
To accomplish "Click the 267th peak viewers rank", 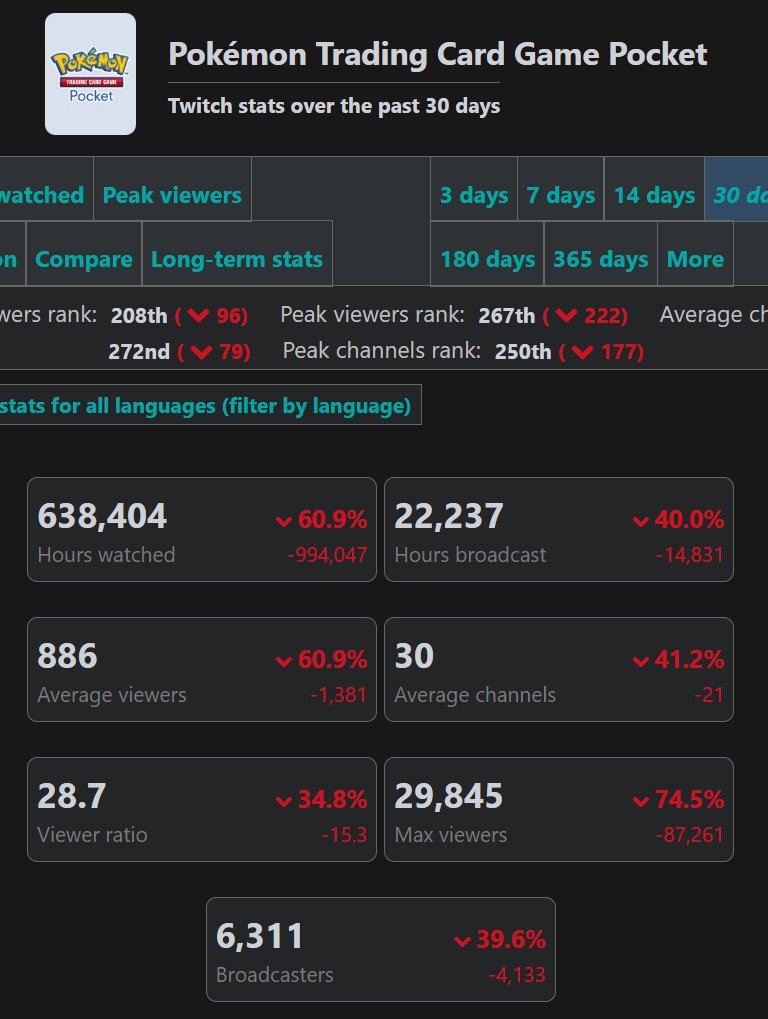I will [x=507, y=316].
